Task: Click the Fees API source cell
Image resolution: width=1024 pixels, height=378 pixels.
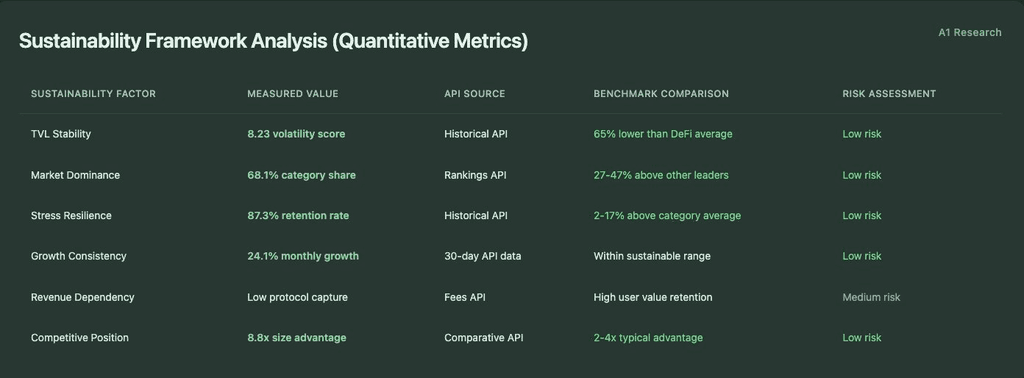Action: click(465, 297)
